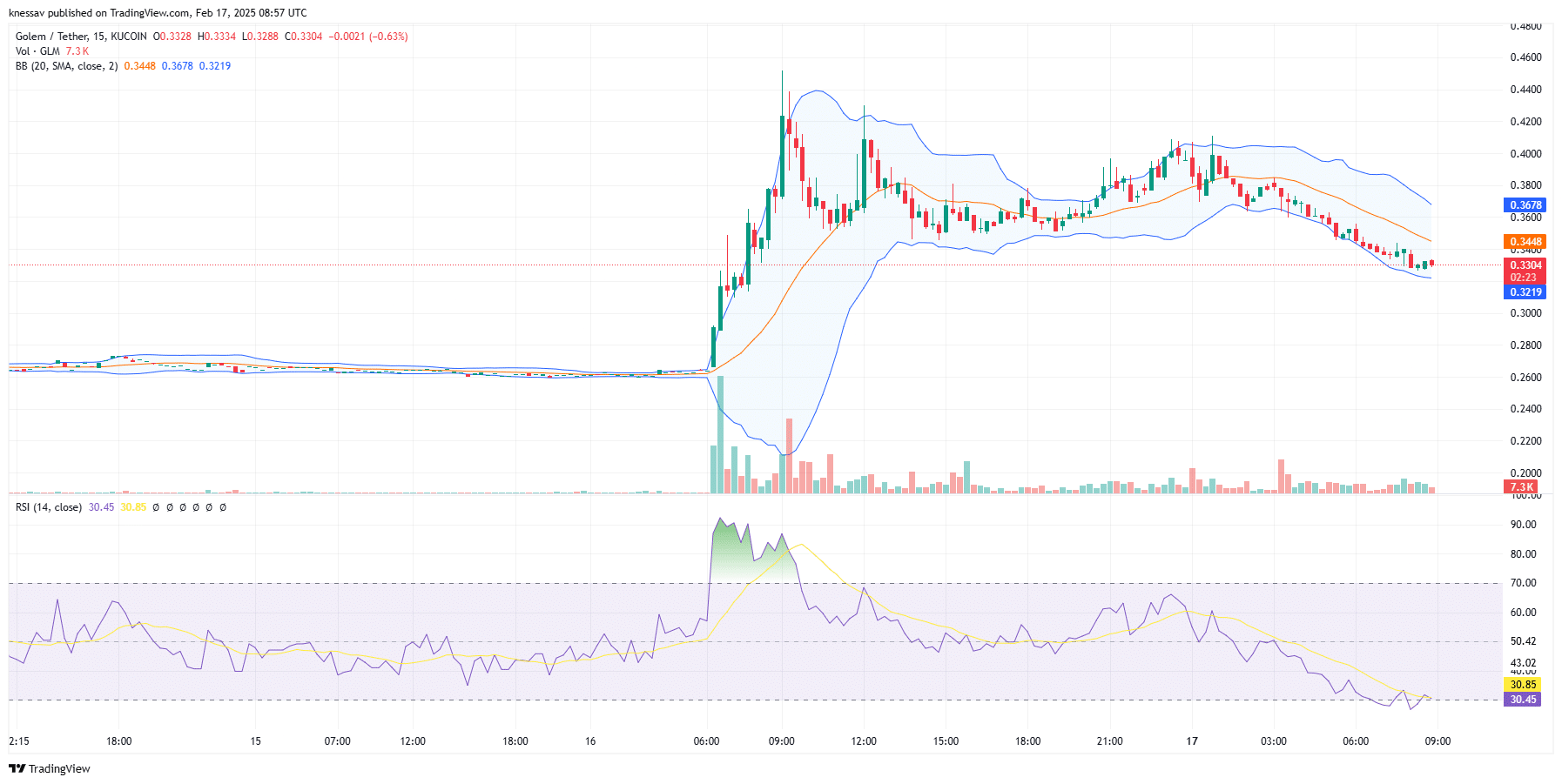
Task: Click the 90.00 RSI axis tick
Action: [x=1523, y=525]
